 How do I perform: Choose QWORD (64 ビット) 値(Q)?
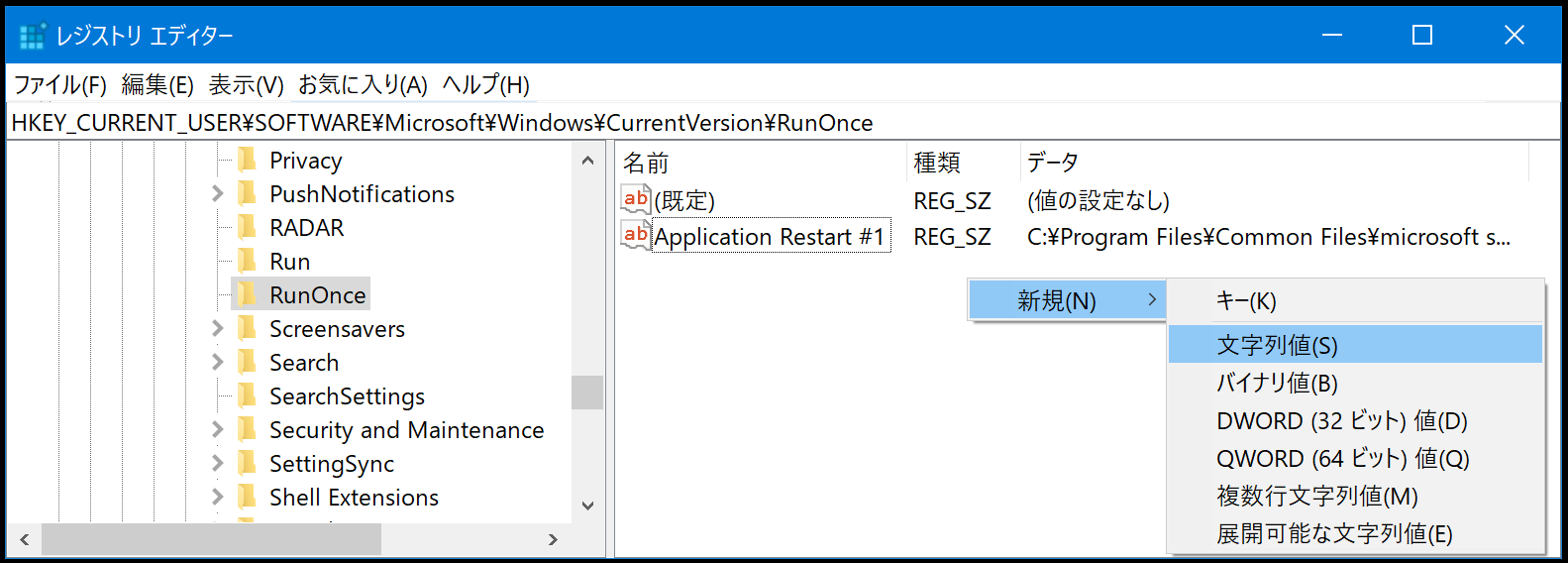[x=1355, y=458]
